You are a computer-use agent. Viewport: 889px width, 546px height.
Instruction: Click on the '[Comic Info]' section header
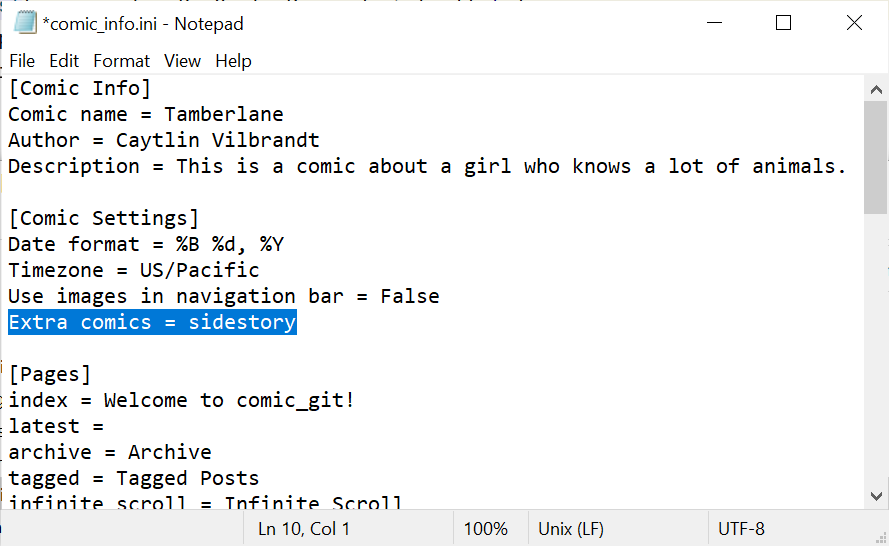click(x=80, y=88)
